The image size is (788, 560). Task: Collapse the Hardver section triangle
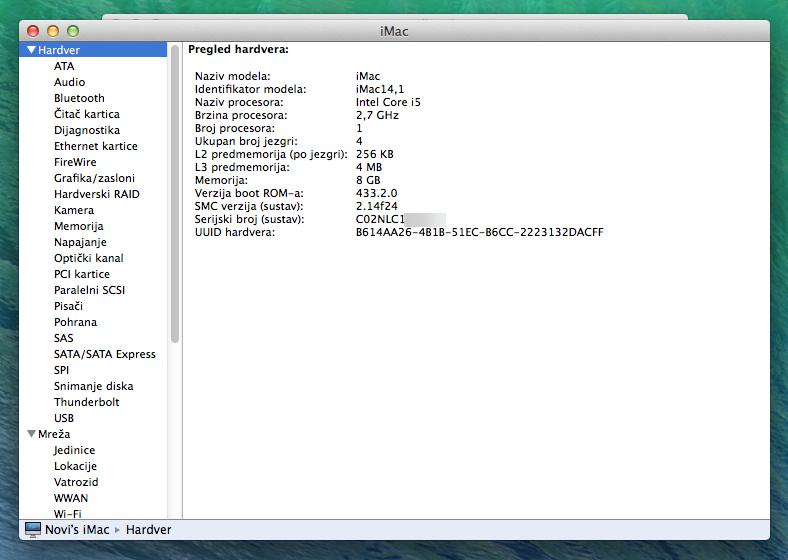click(x=31, y=50)
